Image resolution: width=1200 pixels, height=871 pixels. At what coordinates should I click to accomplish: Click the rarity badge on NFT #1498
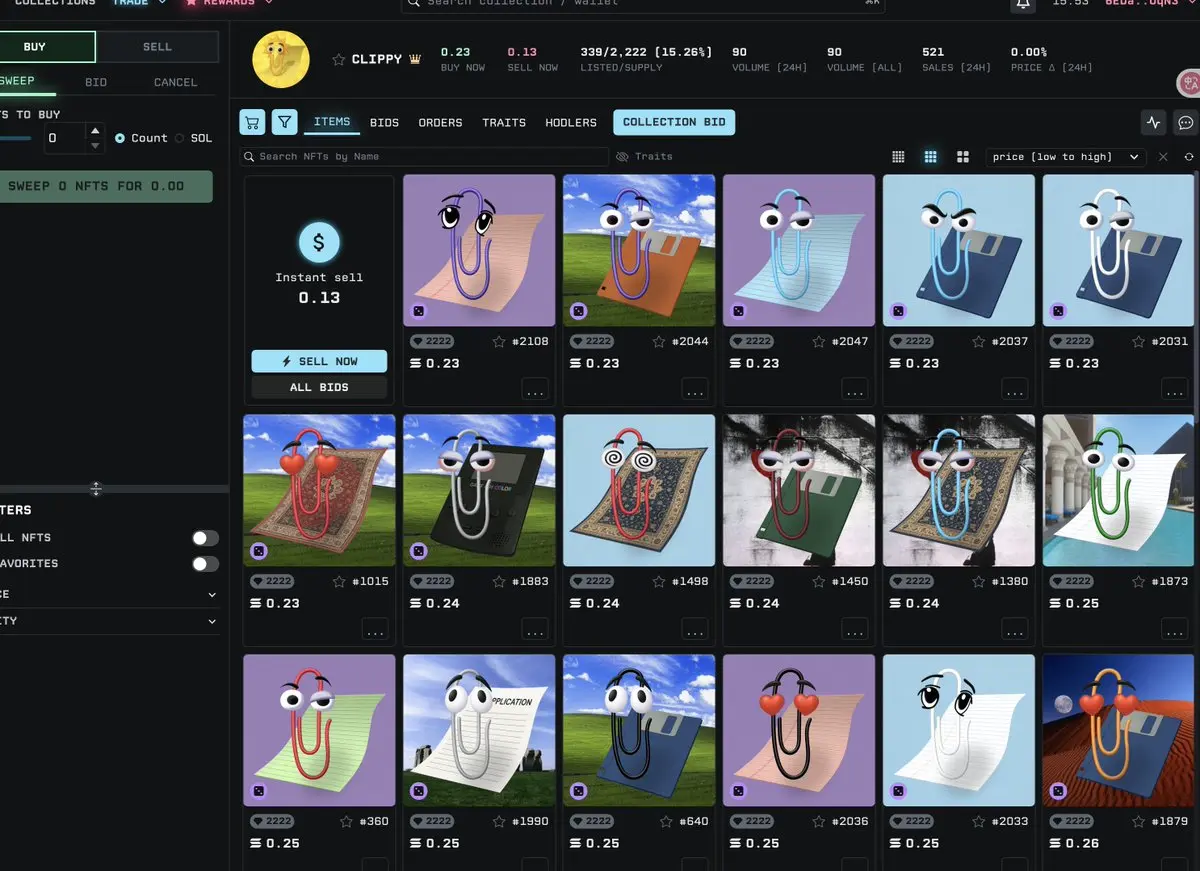coord(591,581)
